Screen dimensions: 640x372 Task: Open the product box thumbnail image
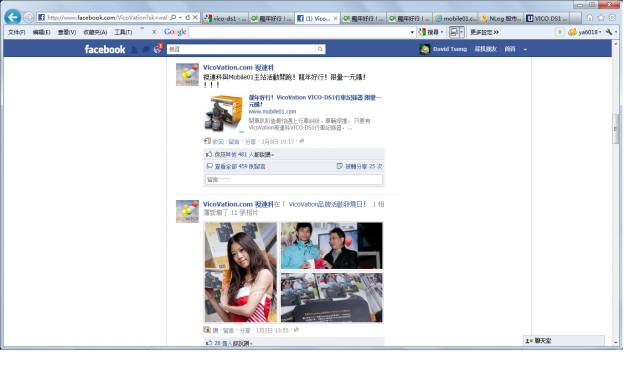point(224,114)
